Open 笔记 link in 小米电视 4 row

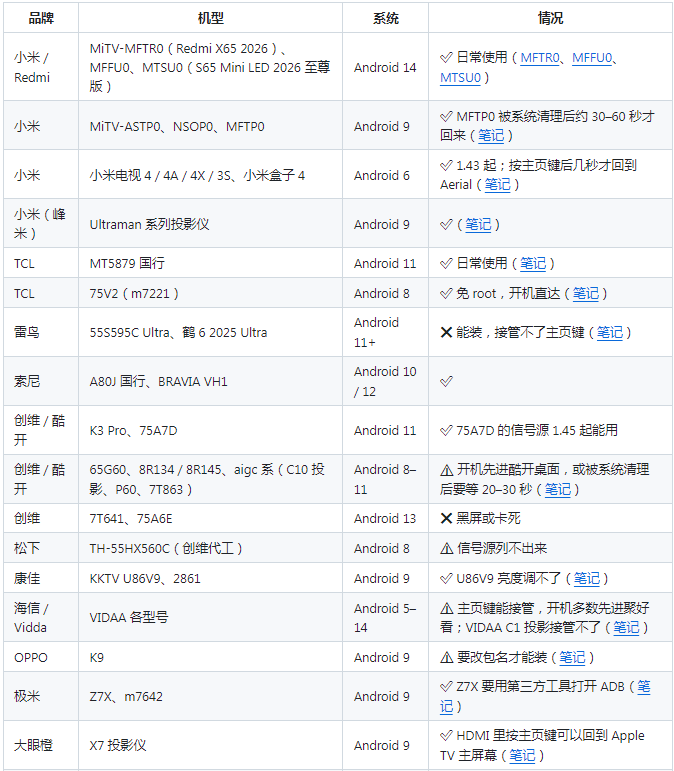tap(498, 184)
